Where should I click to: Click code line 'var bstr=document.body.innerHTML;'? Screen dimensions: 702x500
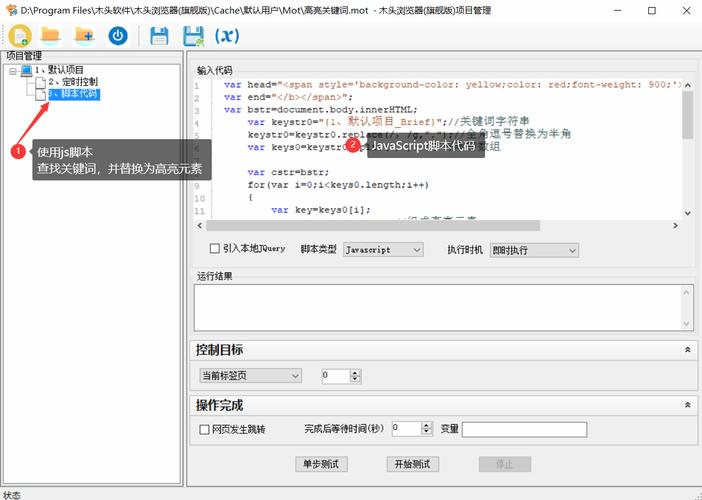coord(321,110)
